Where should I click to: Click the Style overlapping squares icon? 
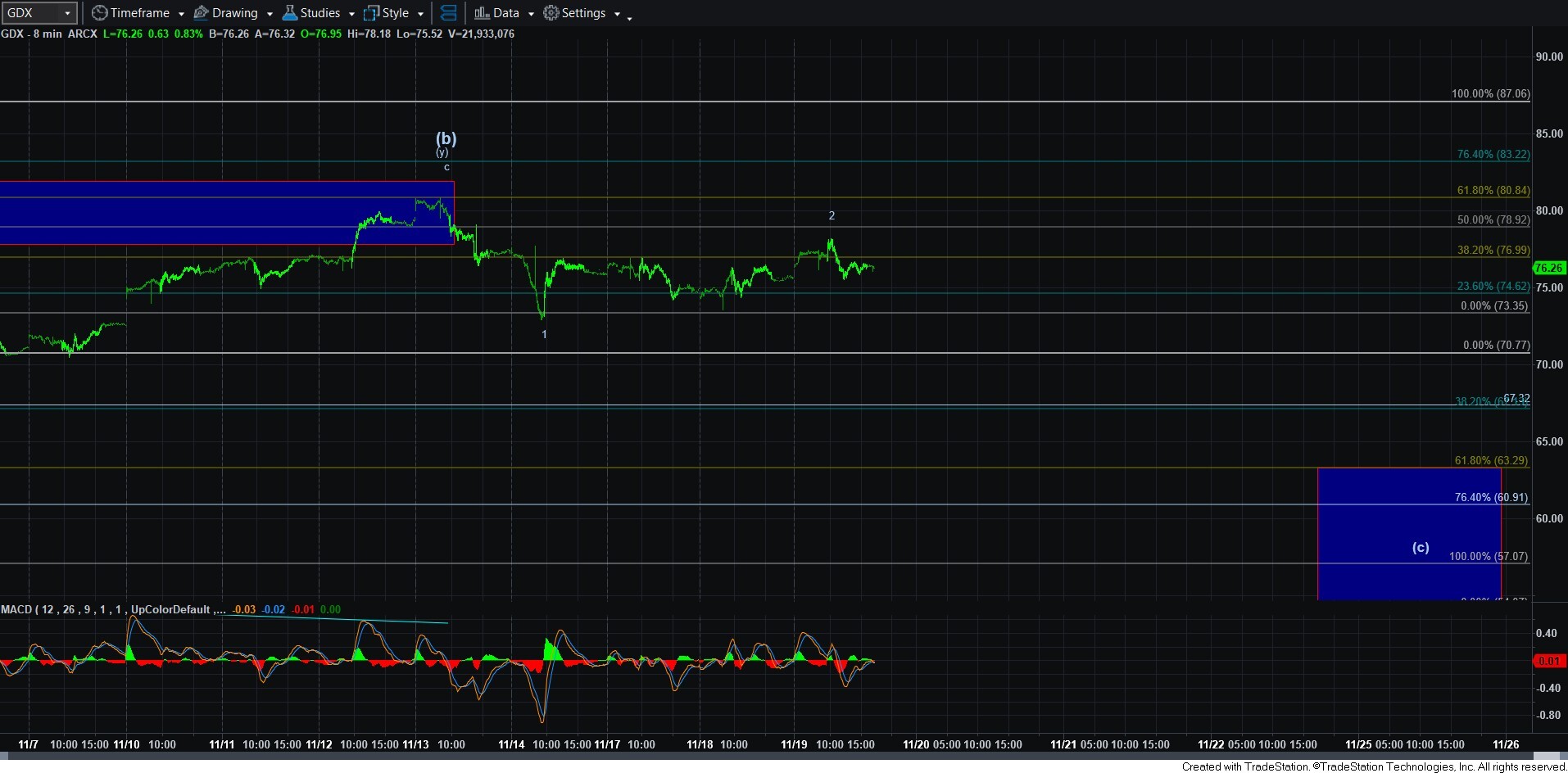(x=371, y=13)
